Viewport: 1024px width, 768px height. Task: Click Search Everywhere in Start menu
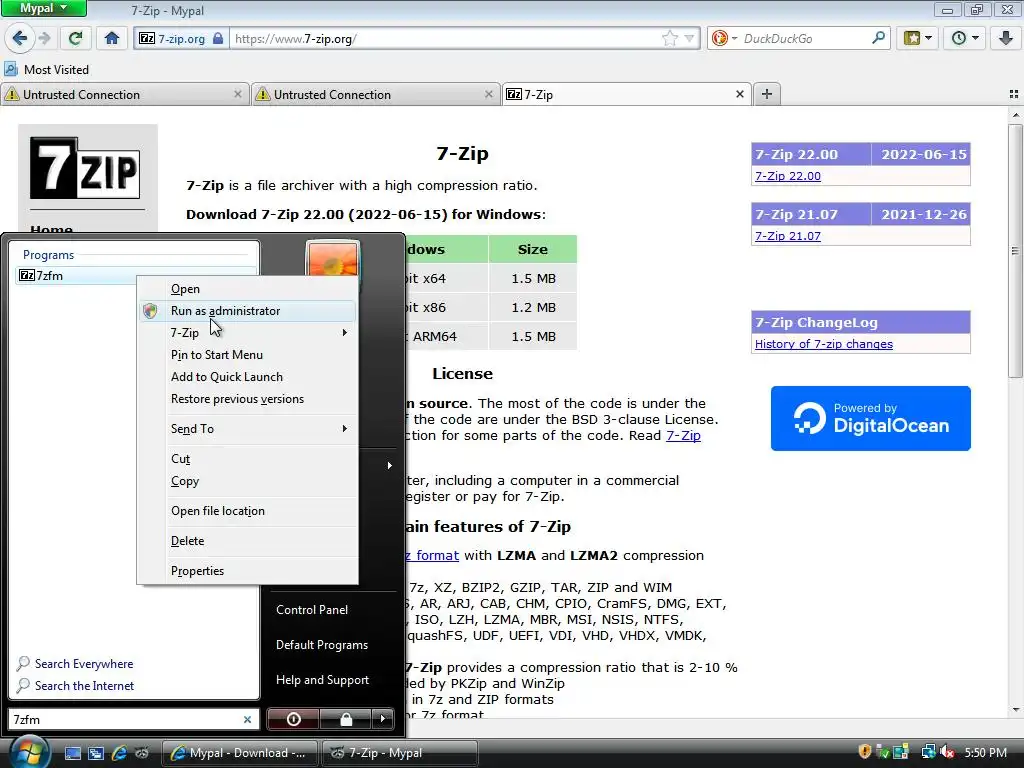point(76,664)
